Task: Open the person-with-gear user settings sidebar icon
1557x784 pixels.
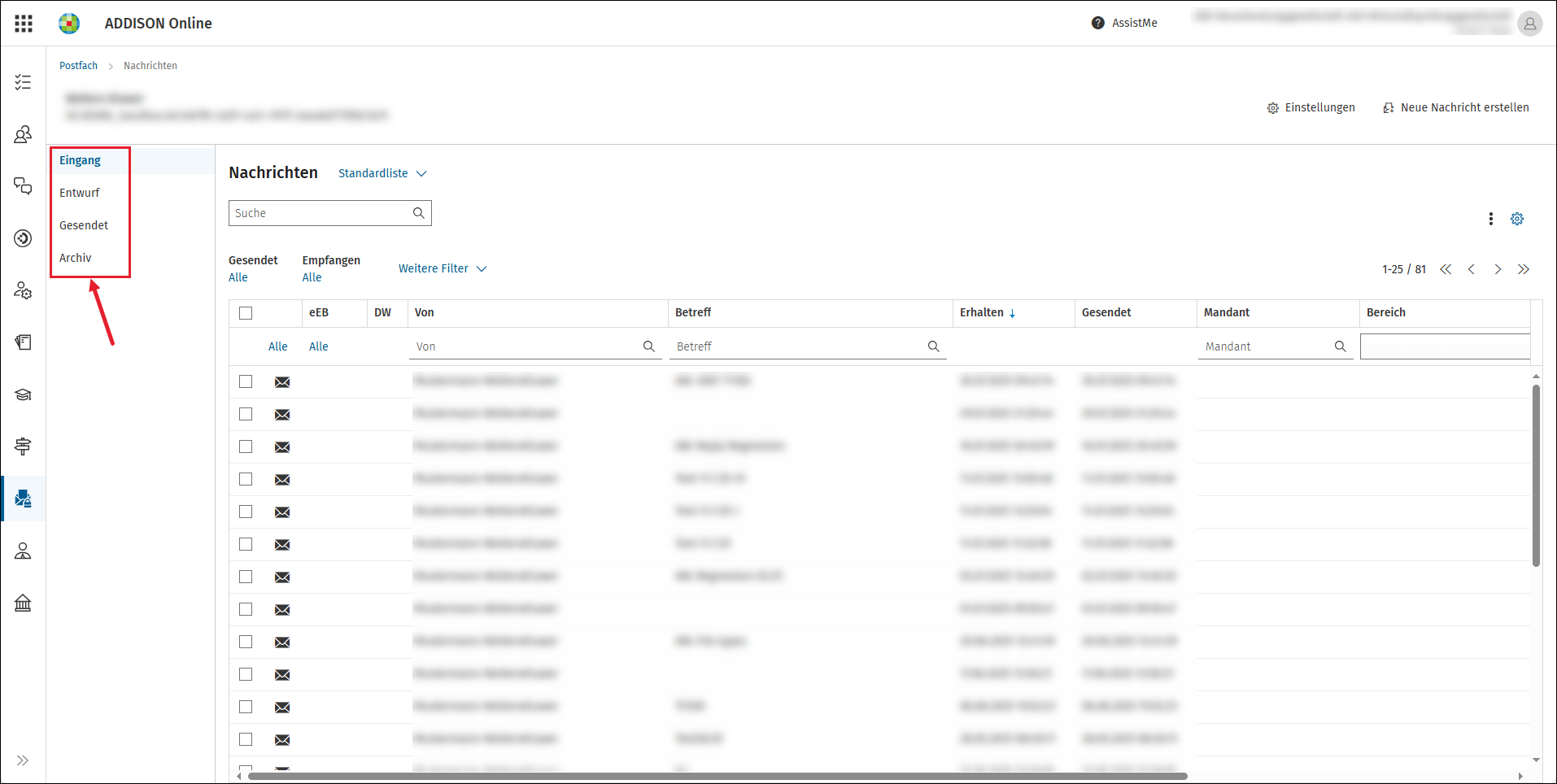Action: pyautogui.click(x=23, y=290)
